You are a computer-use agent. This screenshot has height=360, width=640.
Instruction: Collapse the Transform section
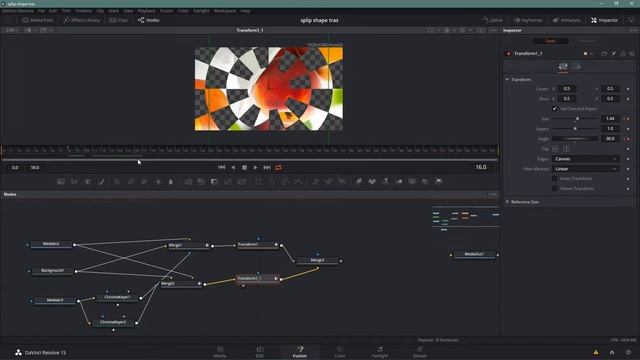(x=507, y=79)
